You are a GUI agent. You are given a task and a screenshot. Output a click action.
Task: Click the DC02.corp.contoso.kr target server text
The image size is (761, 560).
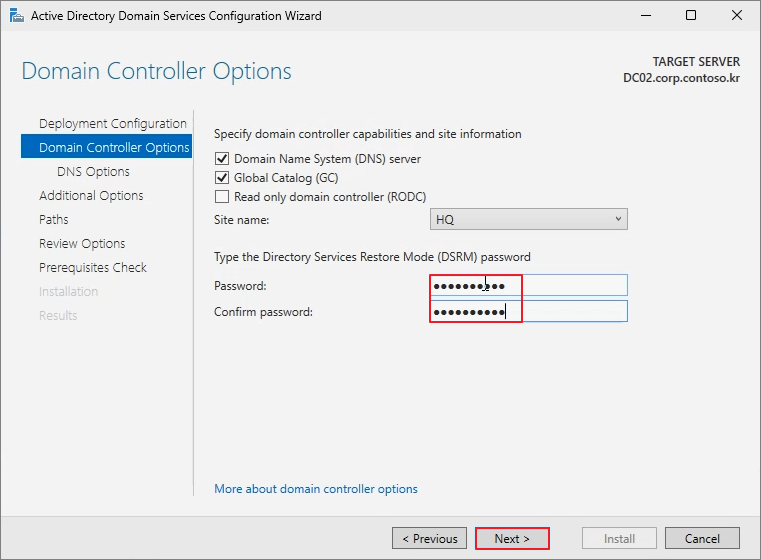point(681,78)
